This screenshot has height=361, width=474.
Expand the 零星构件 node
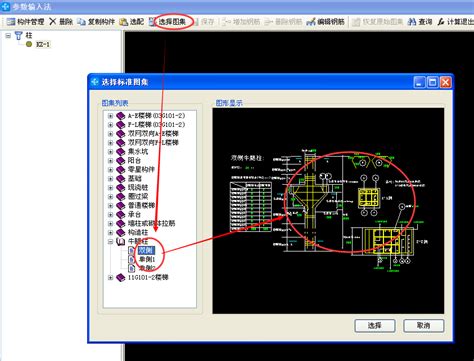coord(110,170)
